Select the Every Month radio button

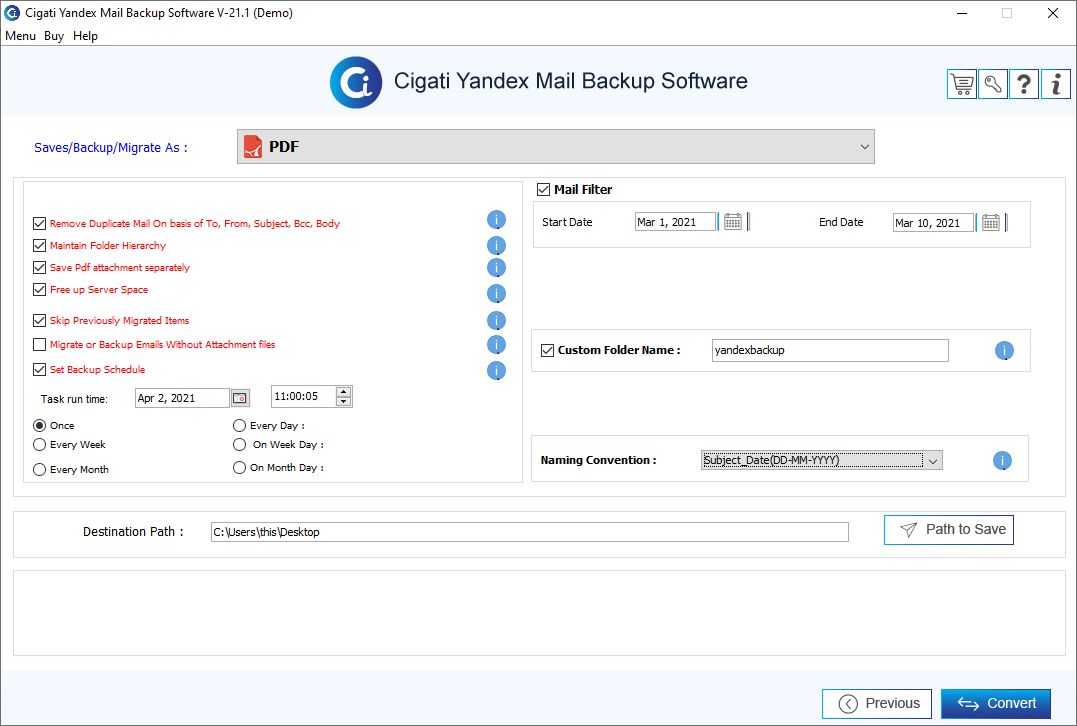point(40,469)
